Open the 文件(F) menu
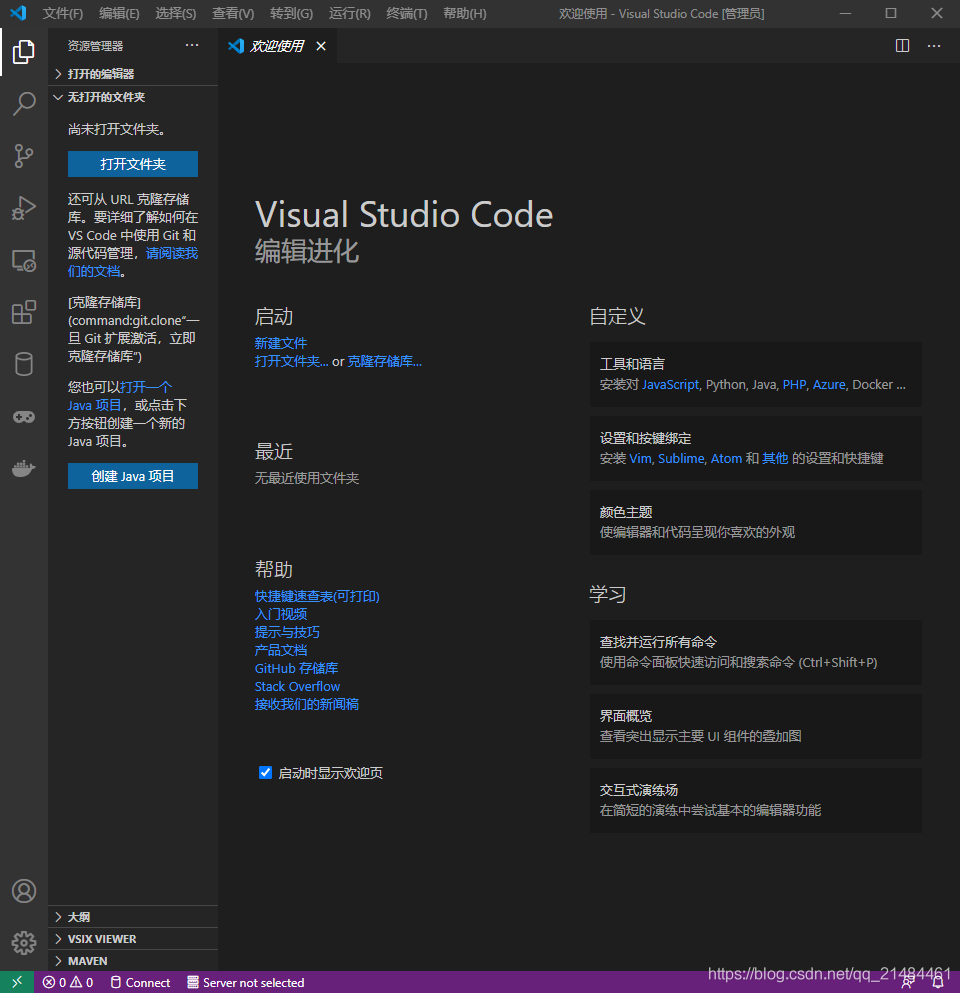960x993 pixels. [x=63, y=13]
